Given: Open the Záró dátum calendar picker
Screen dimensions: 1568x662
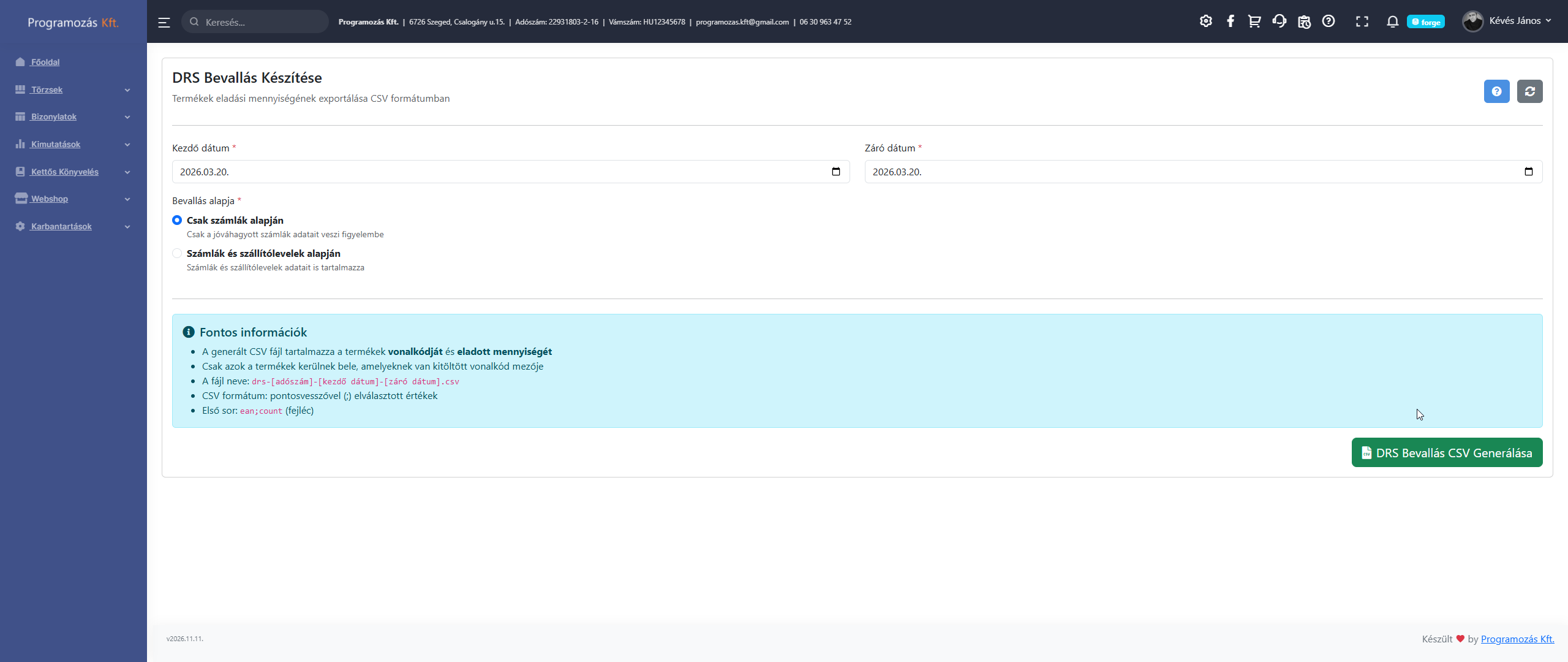Looking at the screenshot, I should pyautogui.click(x=1528, y=172).
